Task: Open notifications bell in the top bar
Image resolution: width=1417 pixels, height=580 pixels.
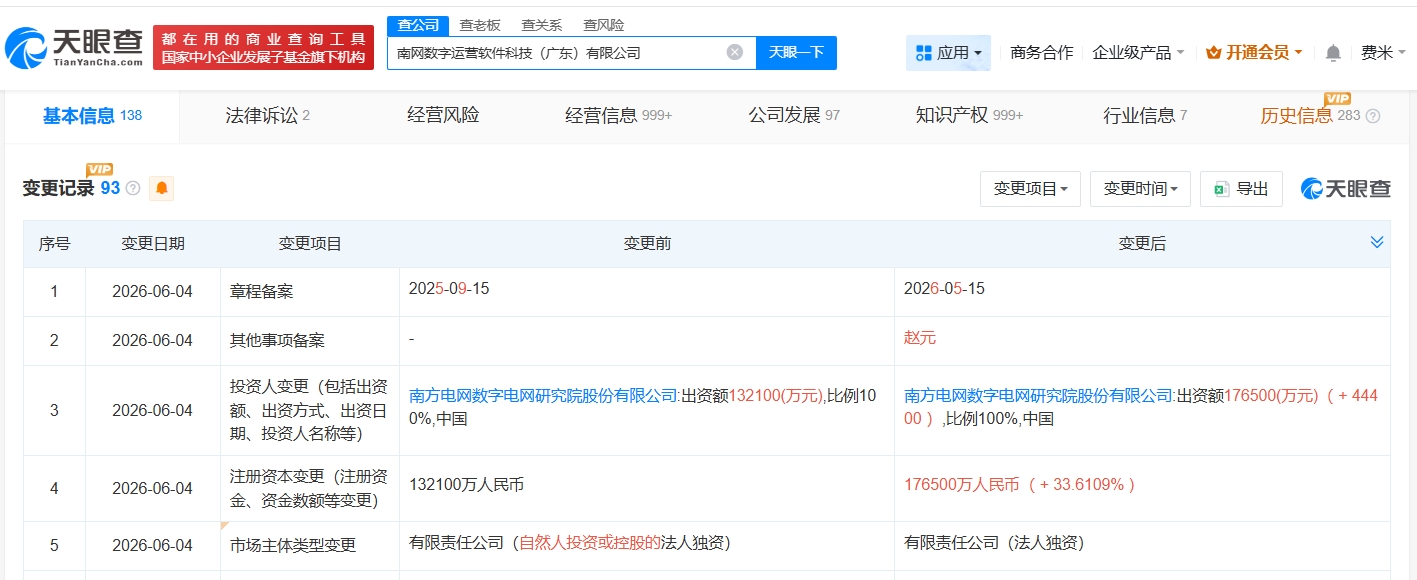Action: point(1333,52)
